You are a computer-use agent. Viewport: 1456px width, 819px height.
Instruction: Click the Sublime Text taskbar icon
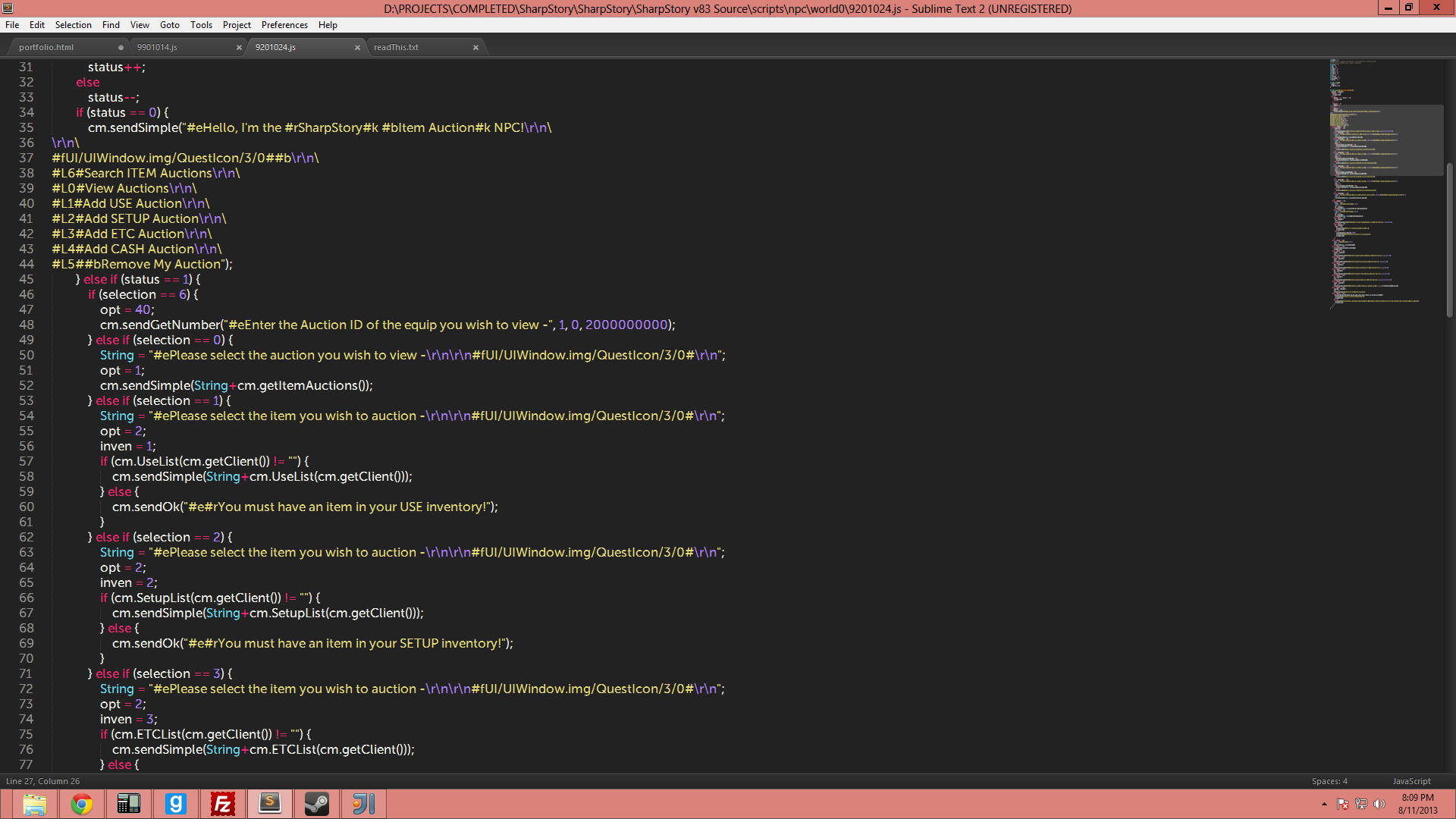pos(270,804)
